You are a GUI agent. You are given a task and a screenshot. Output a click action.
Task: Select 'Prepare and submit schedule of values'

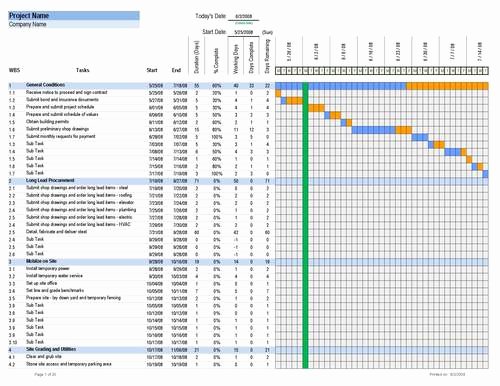point(62,114)
